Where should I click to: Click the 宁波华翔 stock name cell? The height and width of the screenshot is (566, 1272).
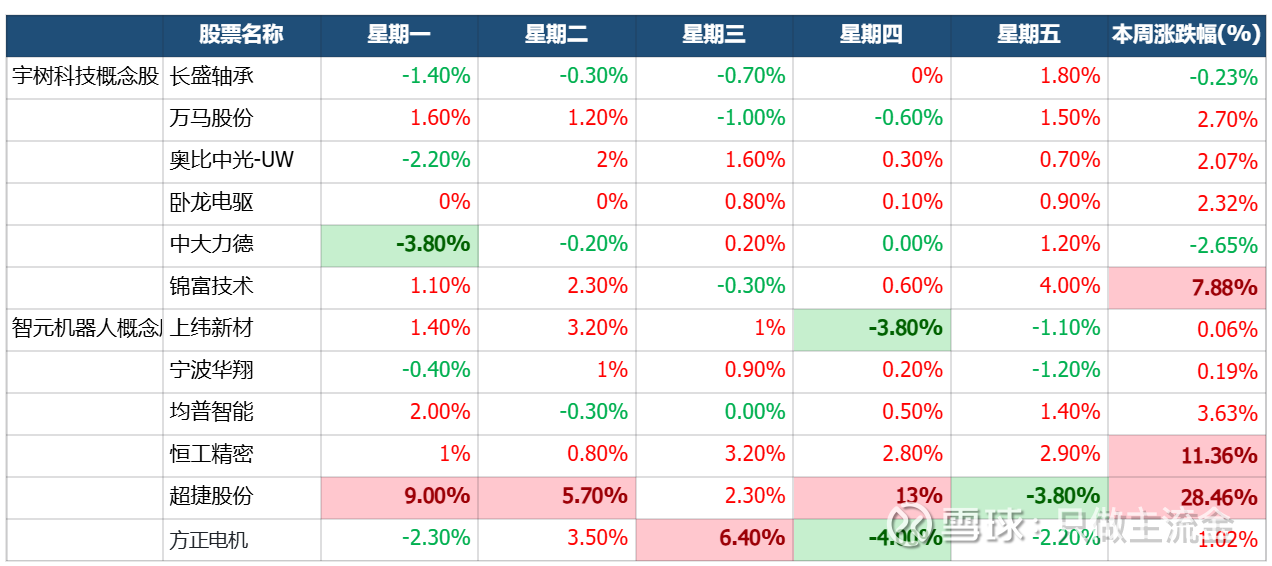pyautogui.click(x=241, y=370)
